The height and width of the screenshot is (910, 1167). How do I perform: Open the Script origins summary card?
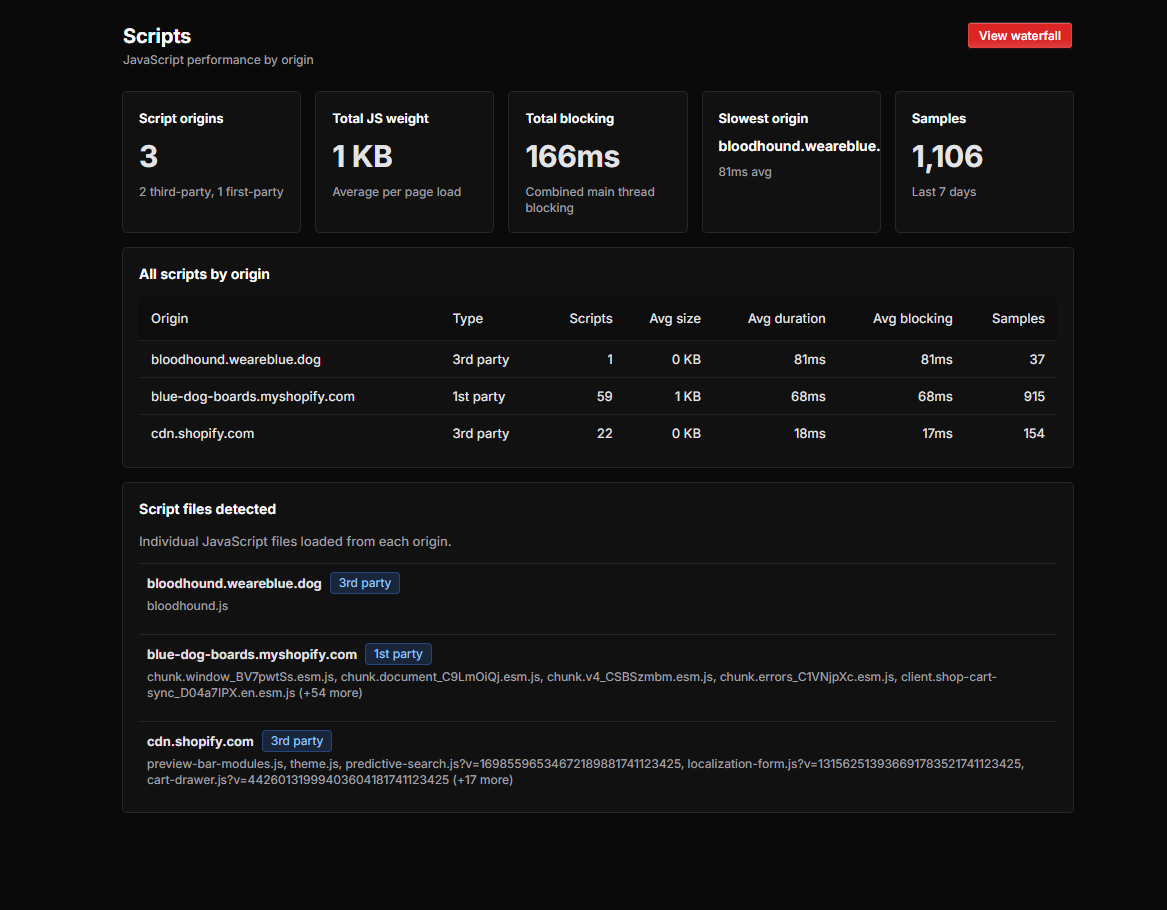[x=211, y=161]
